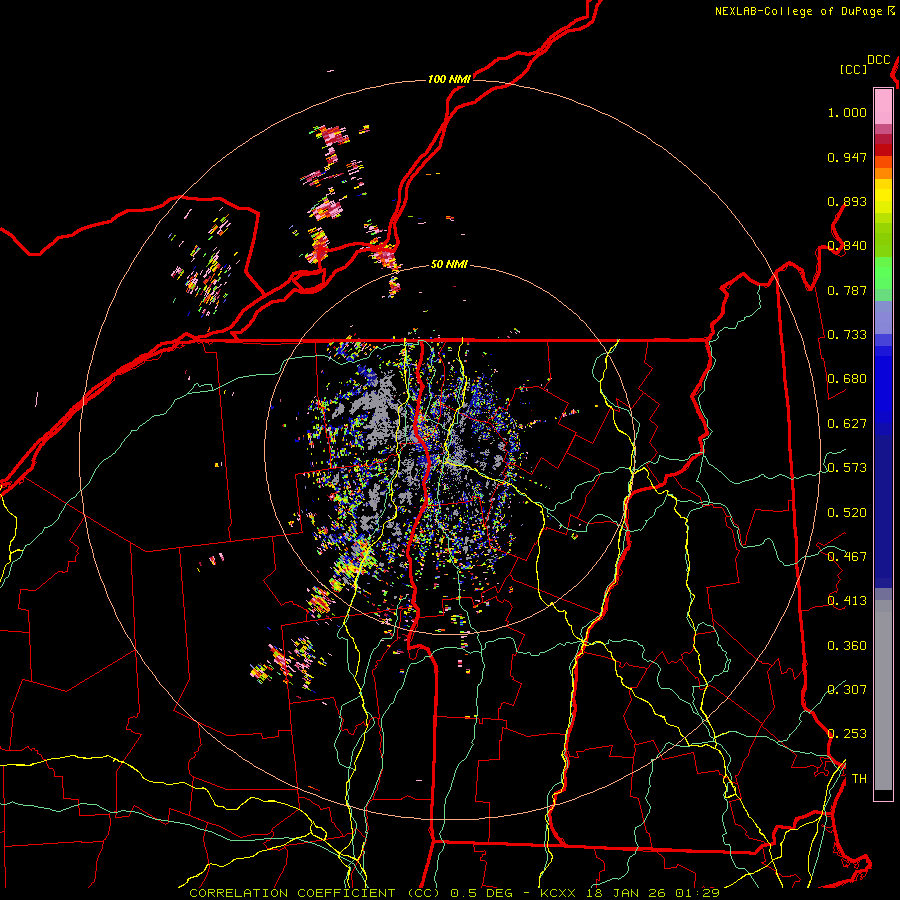Image resolution: width=900 pixels, height=900 pixels.
Task: Click the TH threshold label
Action: [x=859, y=779]
